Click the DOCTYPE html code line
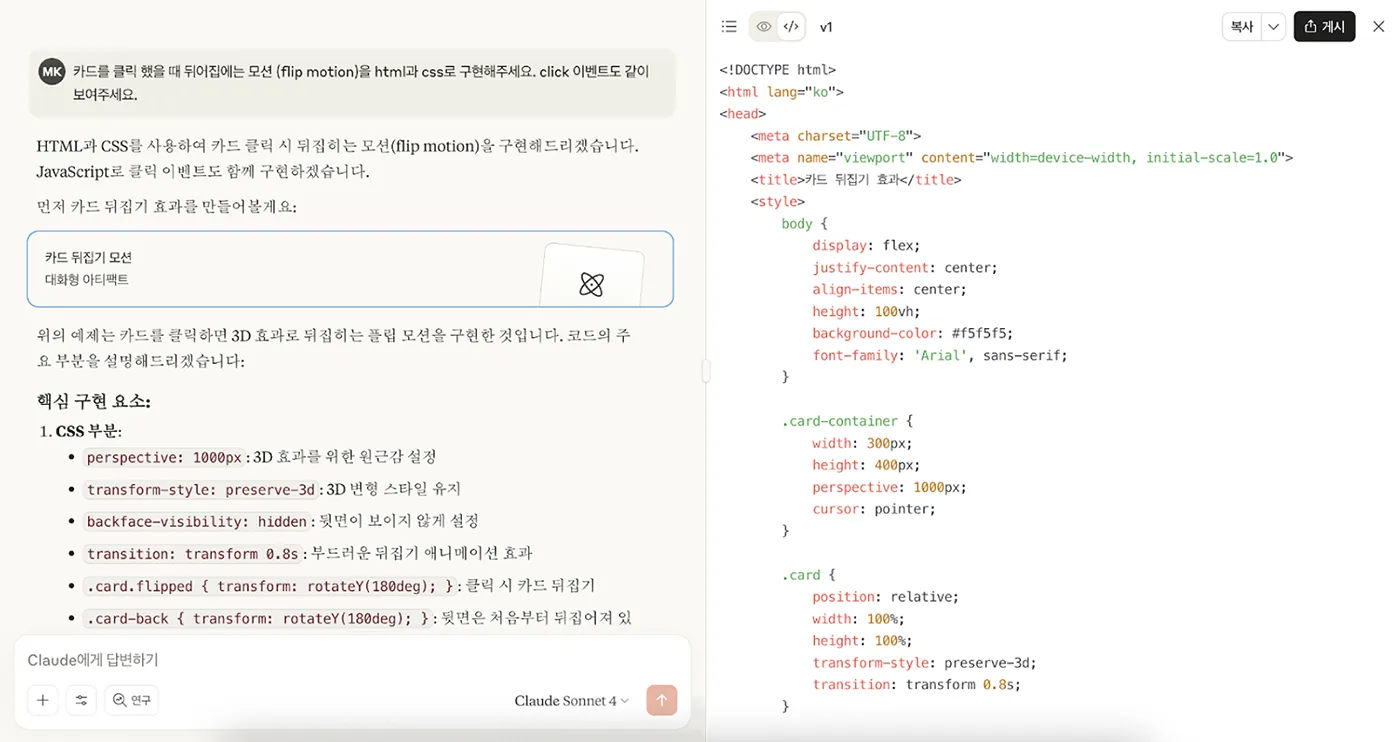Screen dimensions: 1400x742 click(x=778, y=70)
